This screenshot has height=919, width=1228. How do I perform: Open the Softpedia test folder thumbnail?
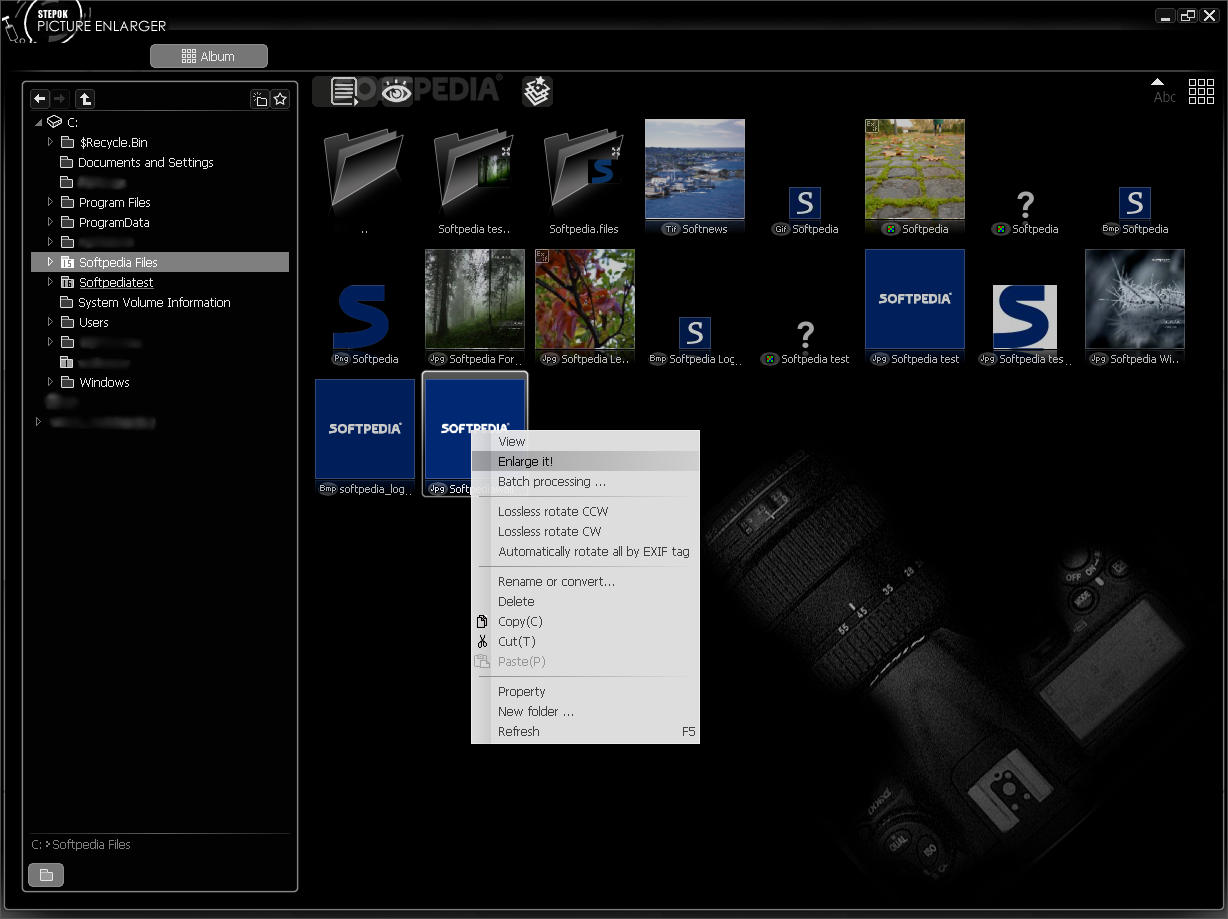coord(474,172)
